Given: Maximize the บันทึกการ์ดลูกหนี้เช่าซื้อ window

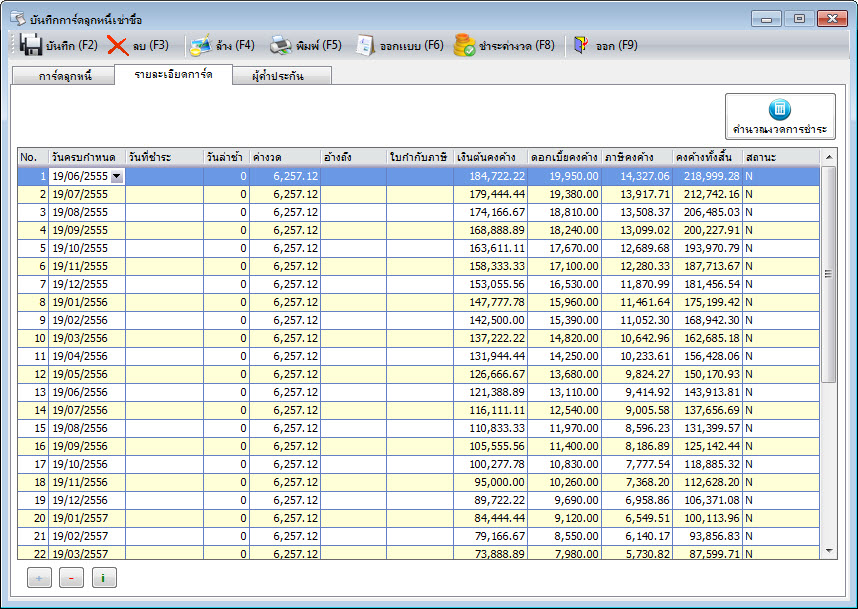Looking at the screenshot, I should [x=799, y=19].
